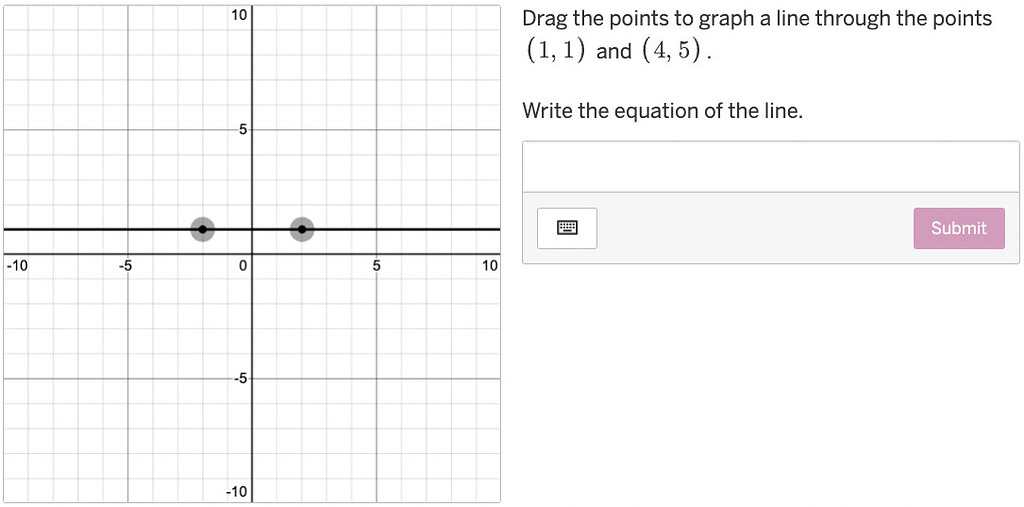Select the left draggable point on the line
This screenshot has width=1024, height=507.
coord(202,229)
